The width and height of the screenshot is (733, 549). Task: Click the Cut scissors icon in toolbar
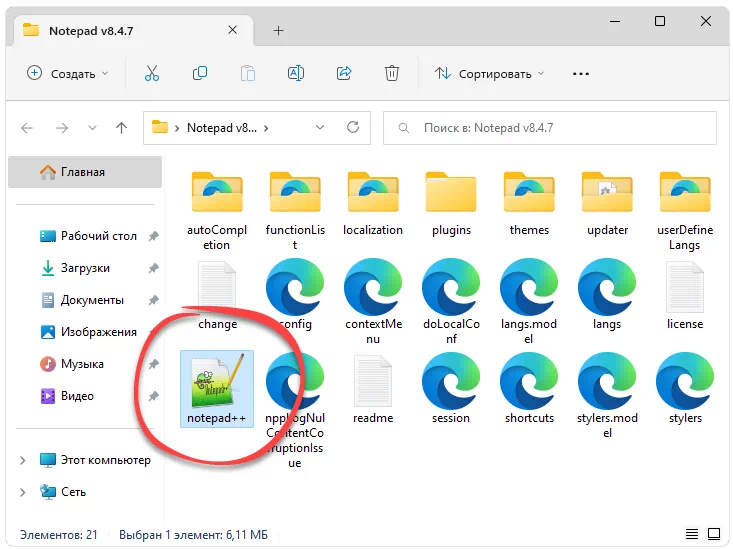coord(152,73)
